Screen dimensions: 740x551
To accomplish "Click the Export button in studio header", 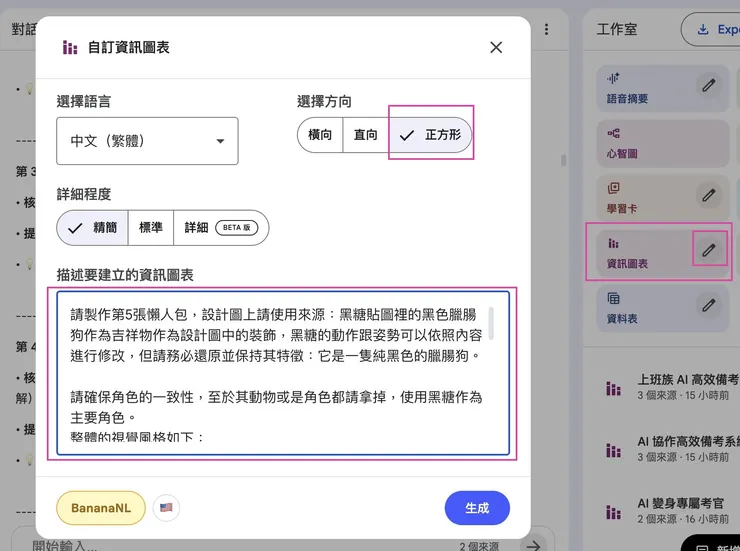I will pos(711,29).
